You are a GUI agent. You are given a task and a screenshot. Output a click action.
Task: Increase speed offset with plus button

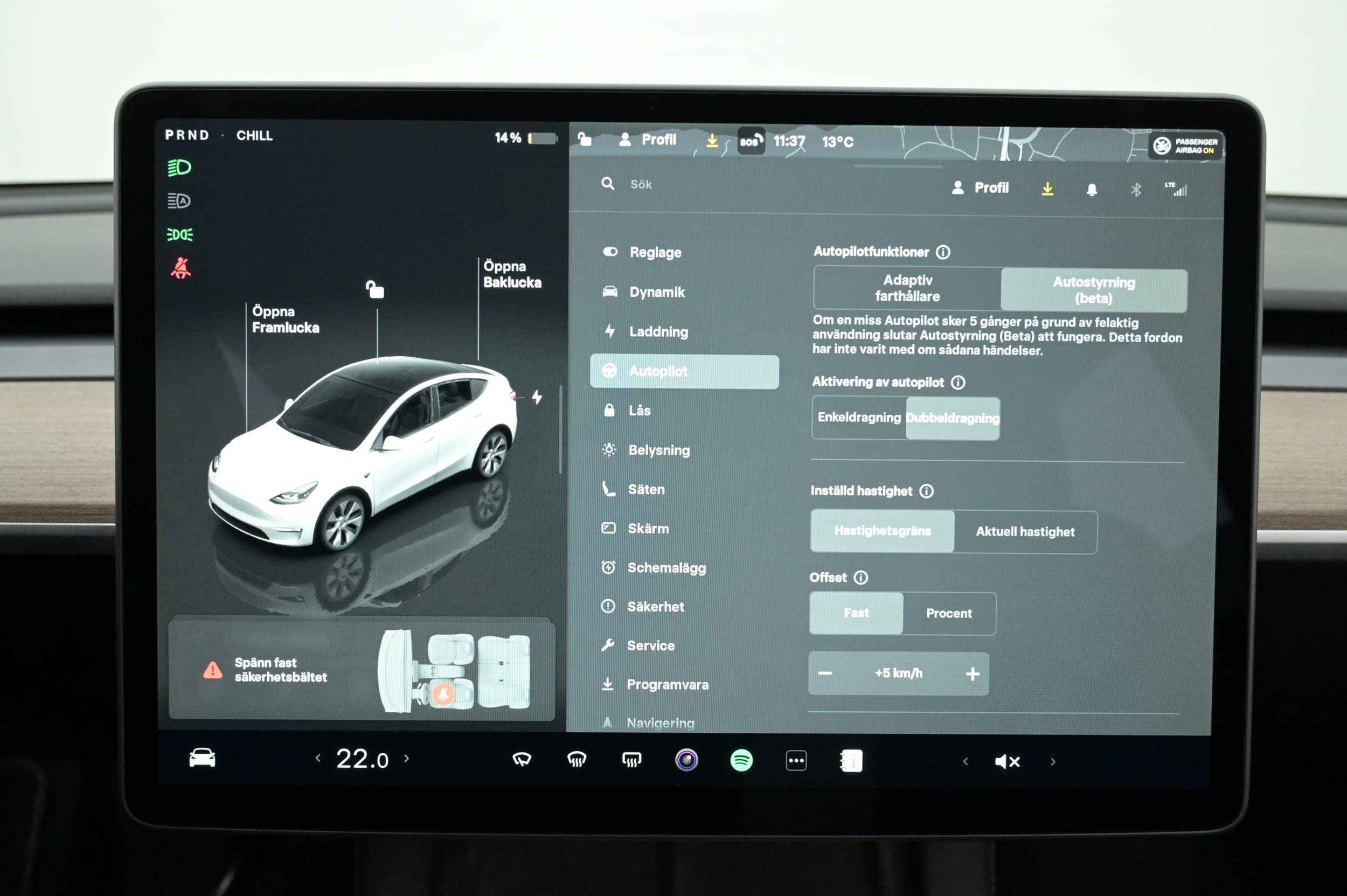[973, 674]
